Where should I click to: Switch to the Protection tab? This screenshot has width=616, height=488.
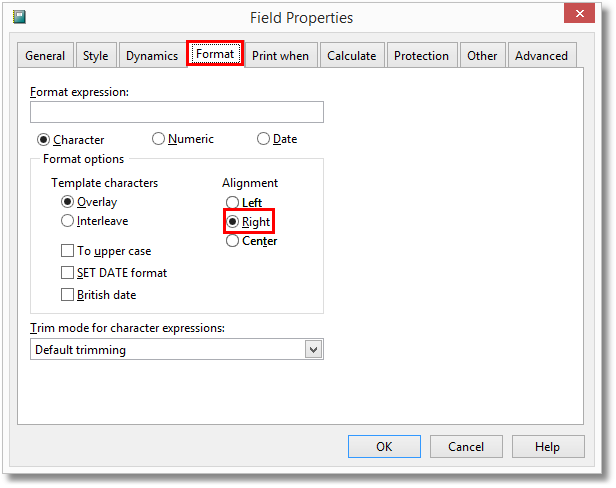coord(421,56)
